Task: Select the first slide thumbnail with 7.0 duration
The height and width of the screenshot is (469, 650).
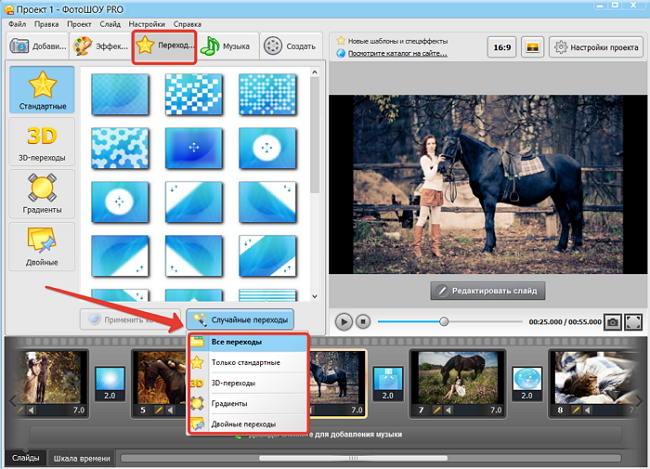Action: point(52,383)
